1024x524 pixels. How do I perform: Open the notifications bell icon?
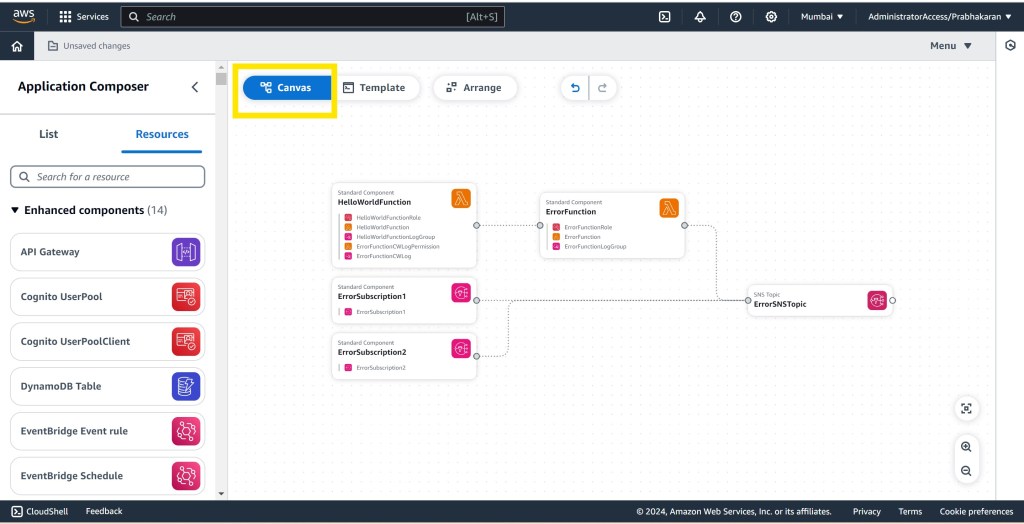700,17
